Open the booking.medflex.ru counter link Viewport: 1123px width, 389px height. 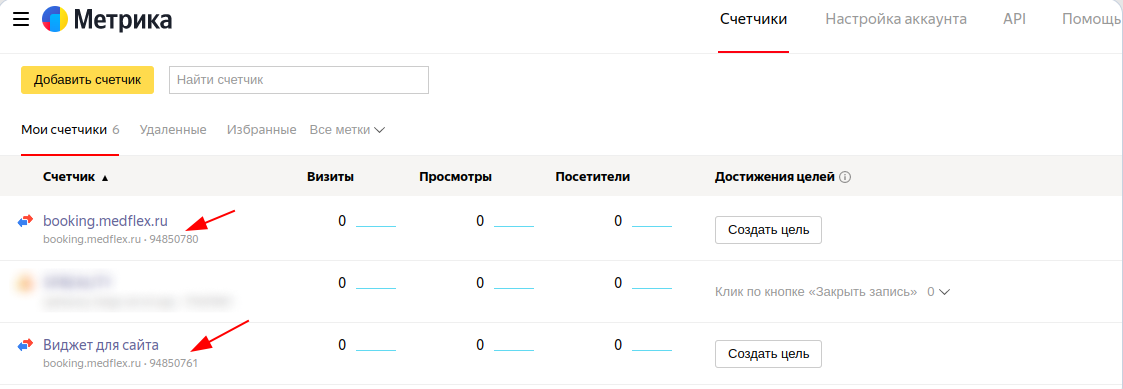tap(105, 221)
